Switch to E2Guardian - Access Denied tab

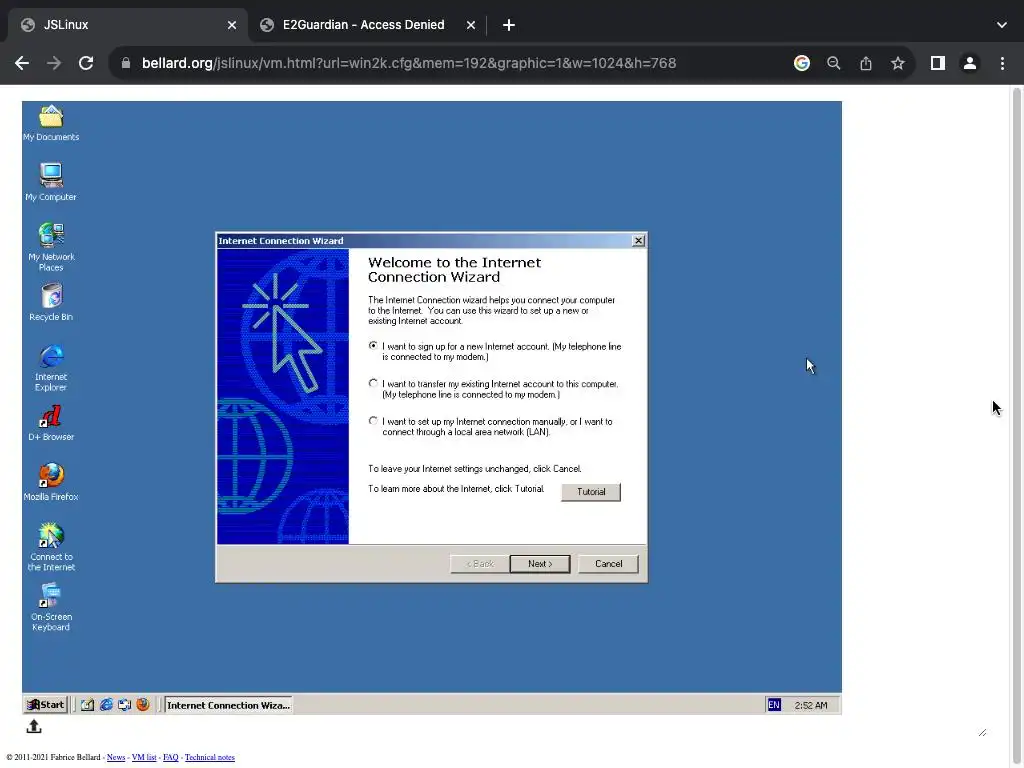tap(368, 25)
